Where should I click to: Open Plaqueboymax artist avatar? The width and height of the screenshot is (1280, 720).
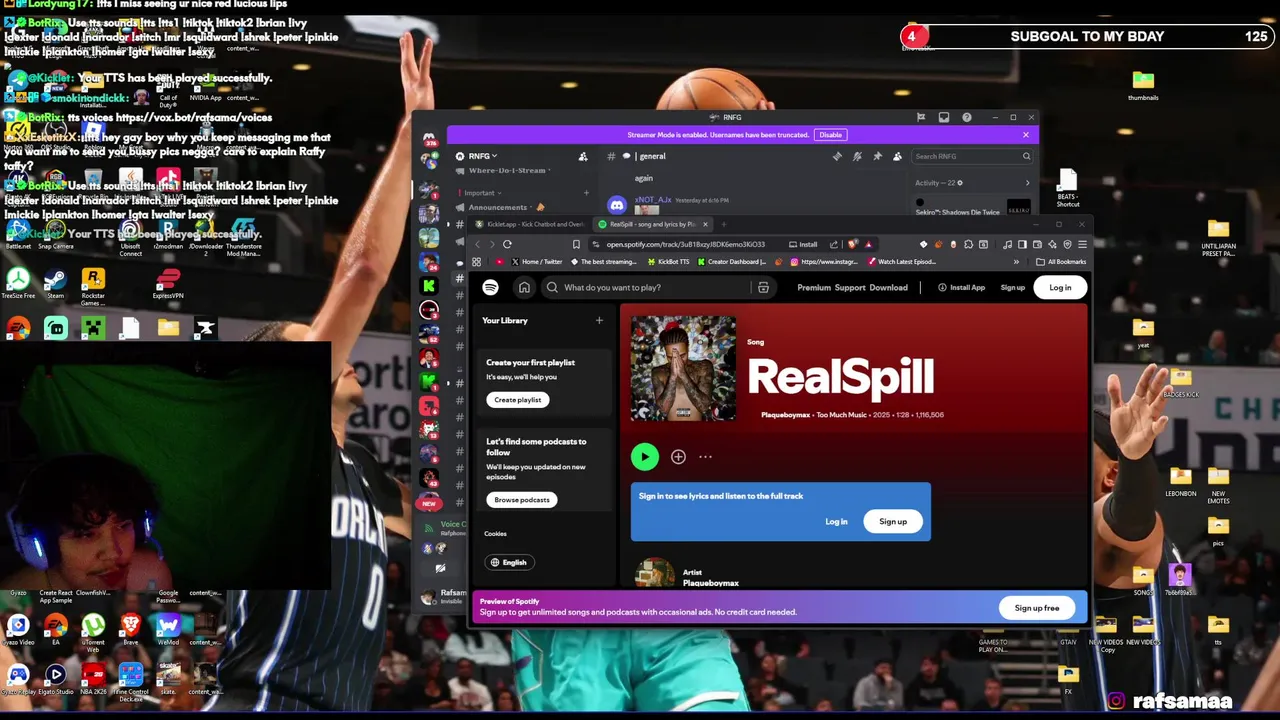coord(655,573)
